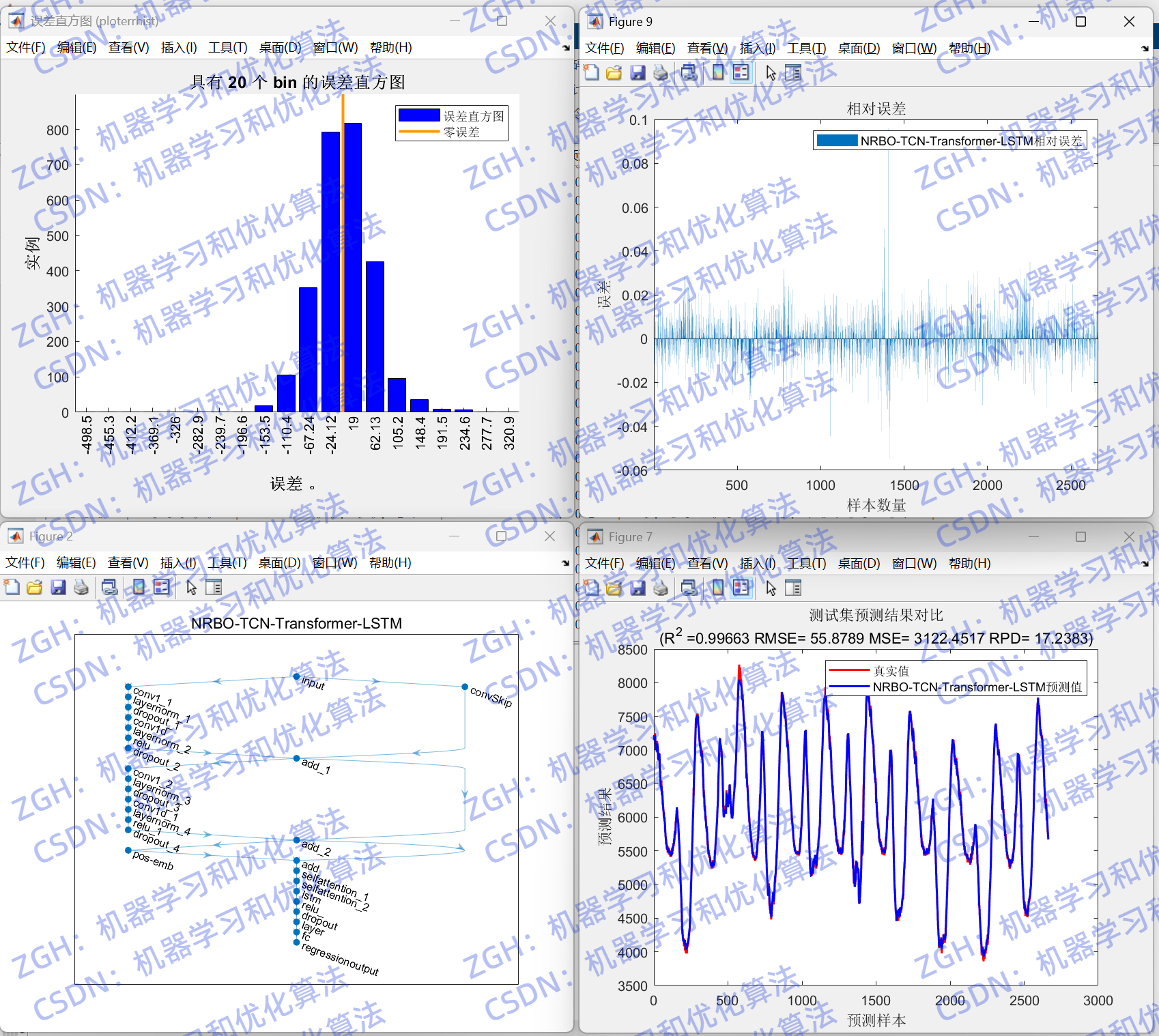Click Save icon in Figure 7 toolbar
Viewport: 1159px width, 1036px height.
(x=638, y=588)
